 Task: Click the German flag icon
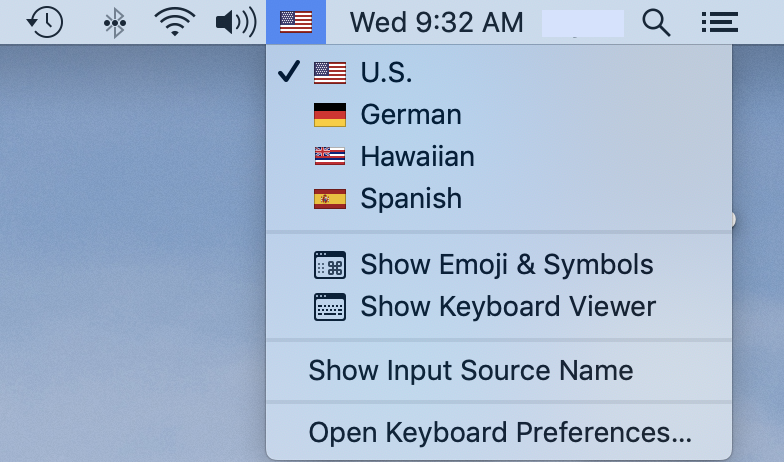coord(330,115)
